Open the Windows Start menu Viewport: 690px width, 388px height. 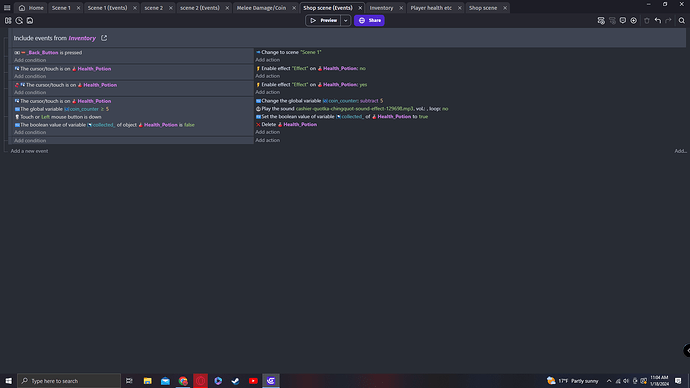pyautogui.click(x=8, y=381)
